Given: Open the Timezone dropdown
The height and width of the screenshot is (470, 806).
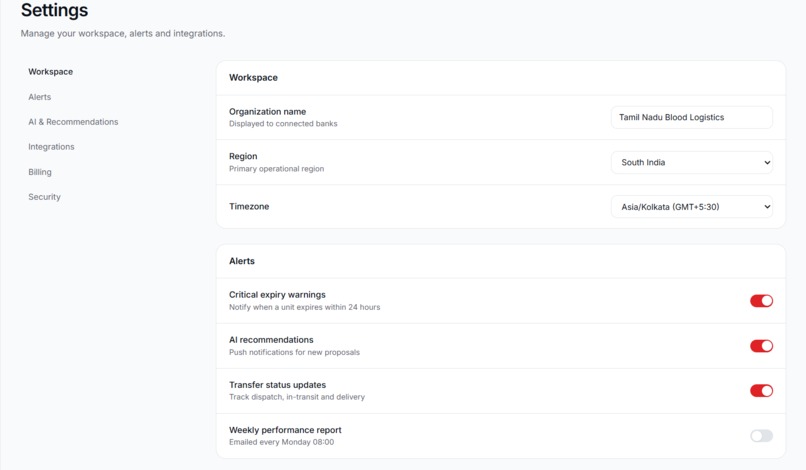Looking at the screenshot, I should pos(691,207).
